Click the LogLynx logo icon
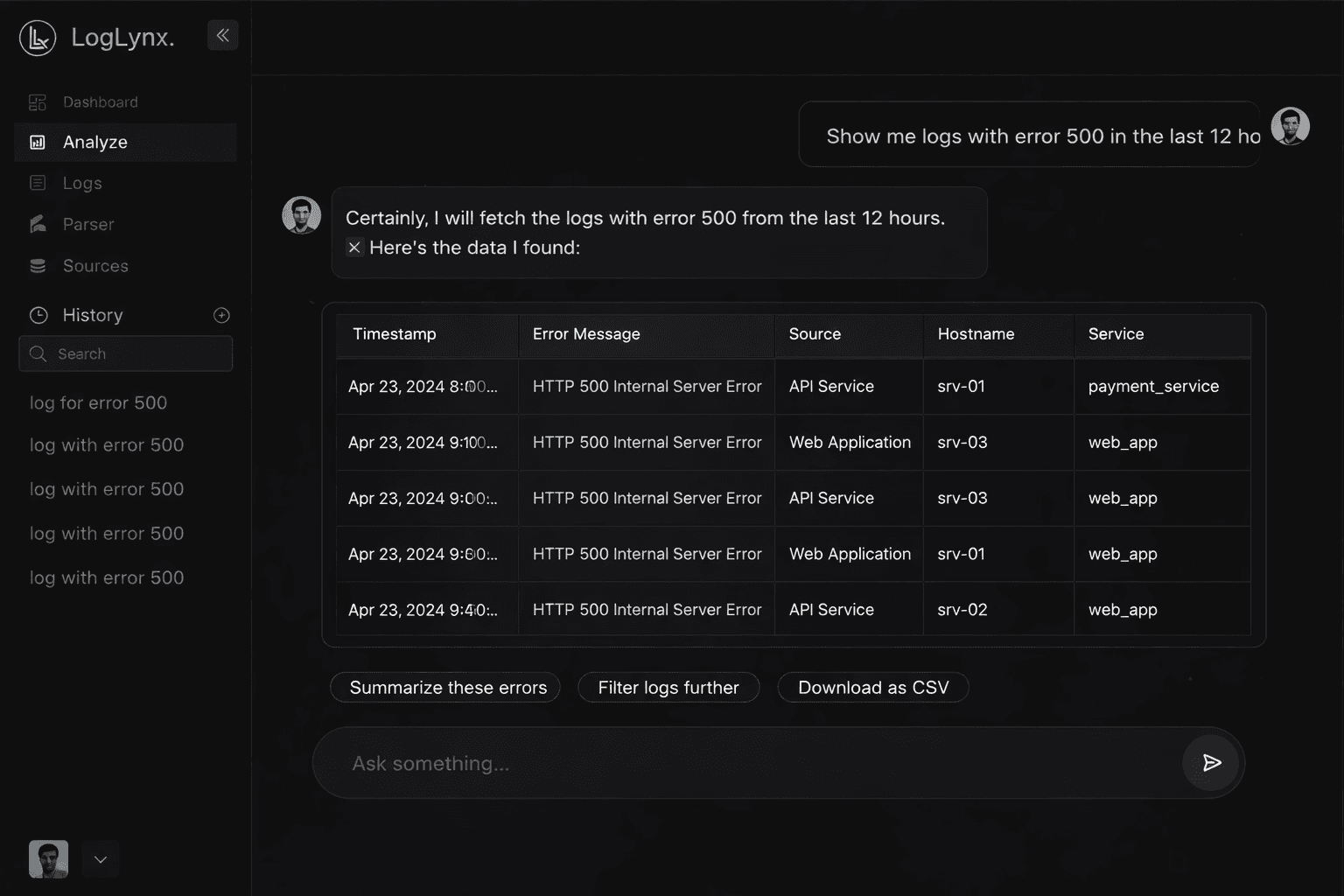Screen dimensions: 1344x896 click(x=38, y=38)
